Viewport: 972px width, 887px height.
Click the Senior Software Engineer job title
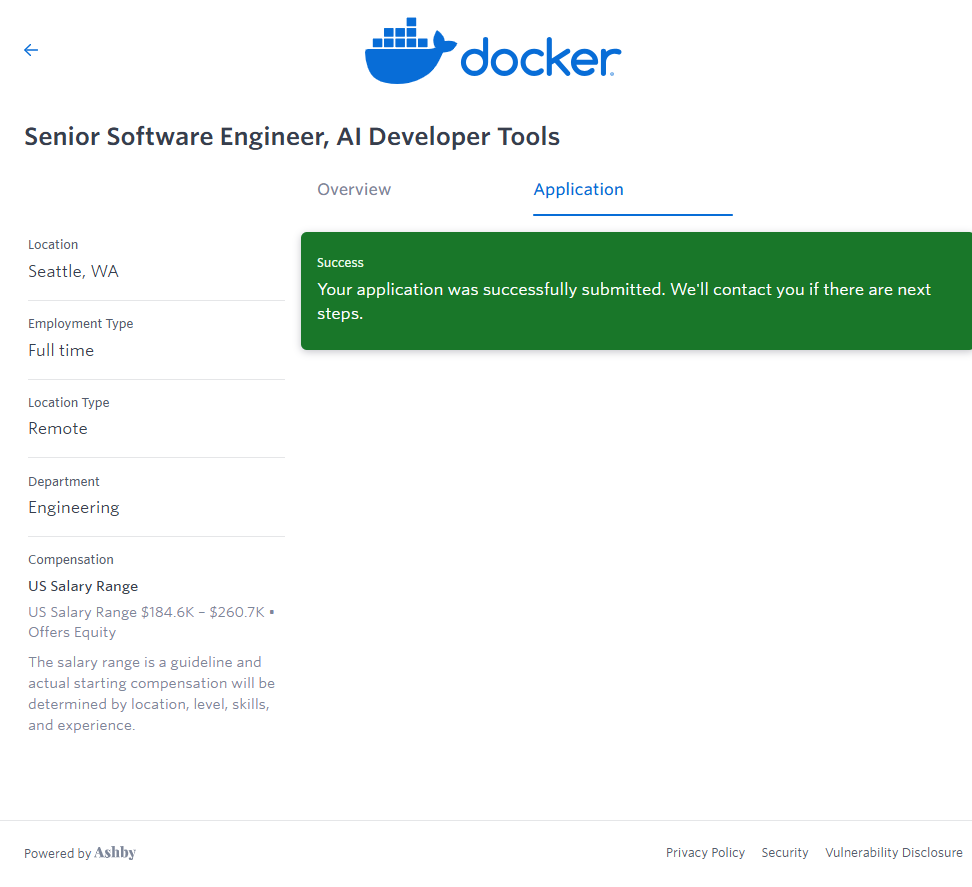pos(292,137)
